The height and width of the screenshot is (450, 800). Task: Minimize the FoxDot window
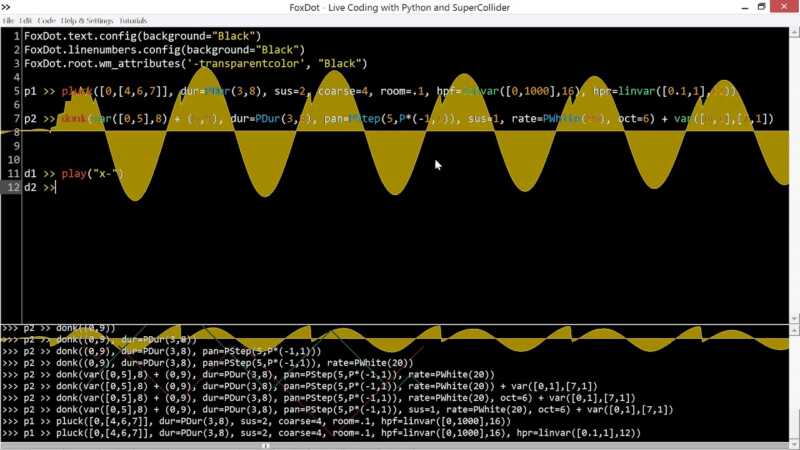745,7
